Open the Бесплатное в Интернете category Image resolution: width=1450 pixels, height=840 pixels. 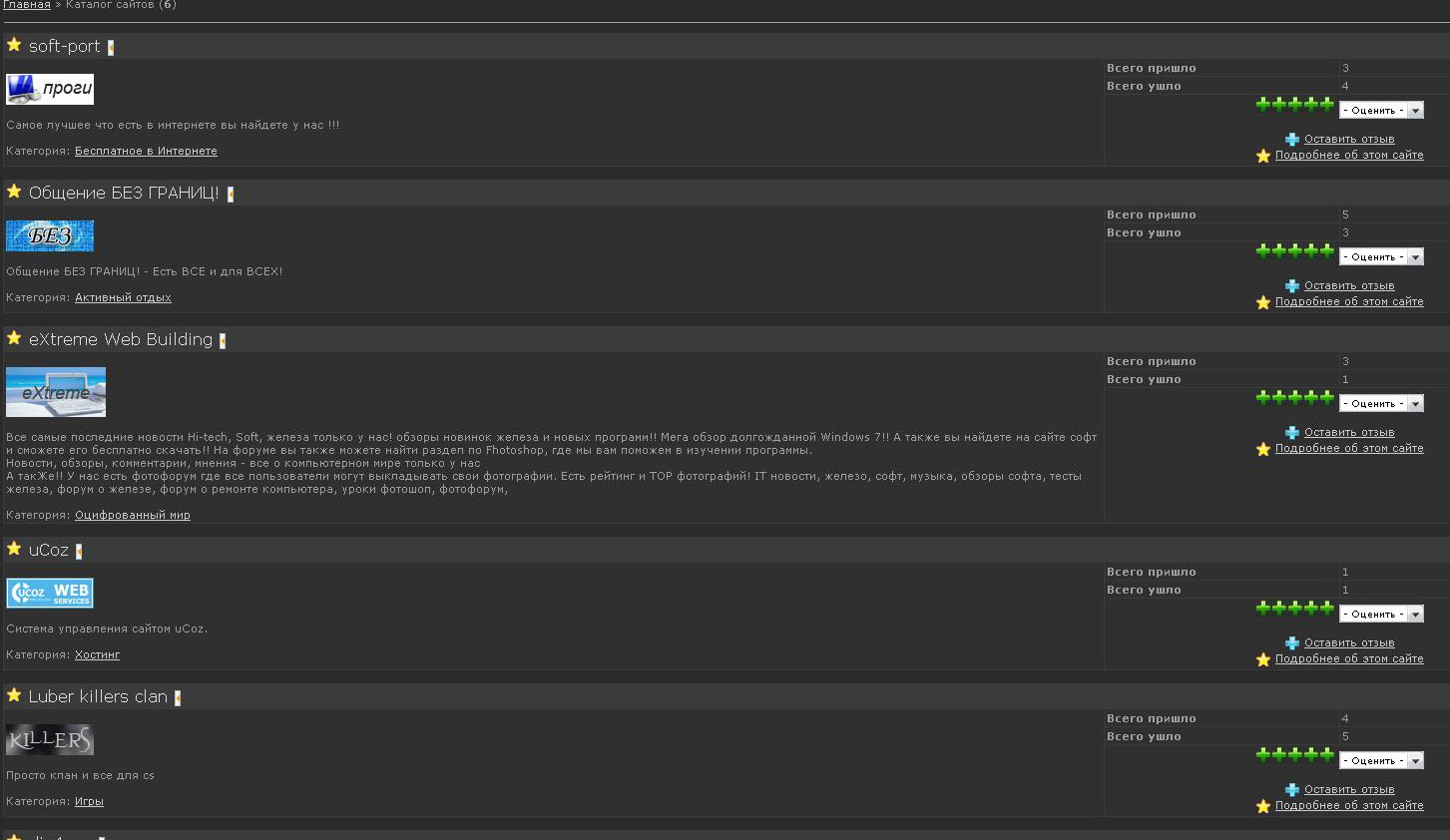(146, 152)
